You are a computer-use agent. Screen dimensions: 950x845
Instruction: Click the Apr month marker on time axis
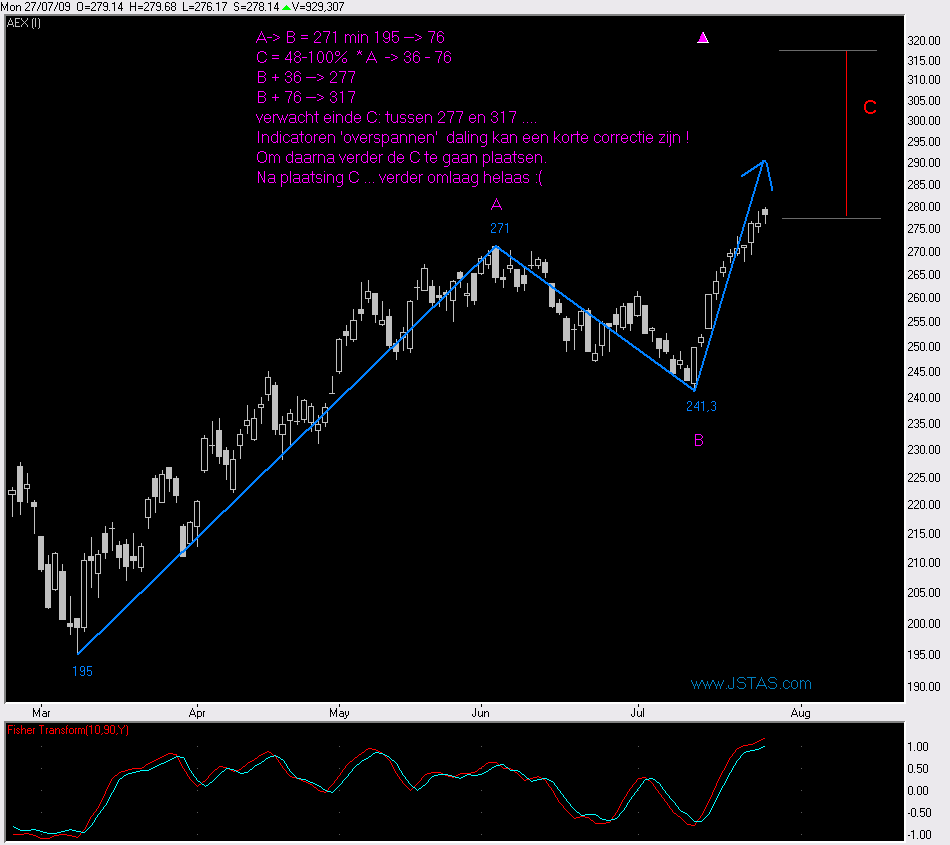(197, 713)
